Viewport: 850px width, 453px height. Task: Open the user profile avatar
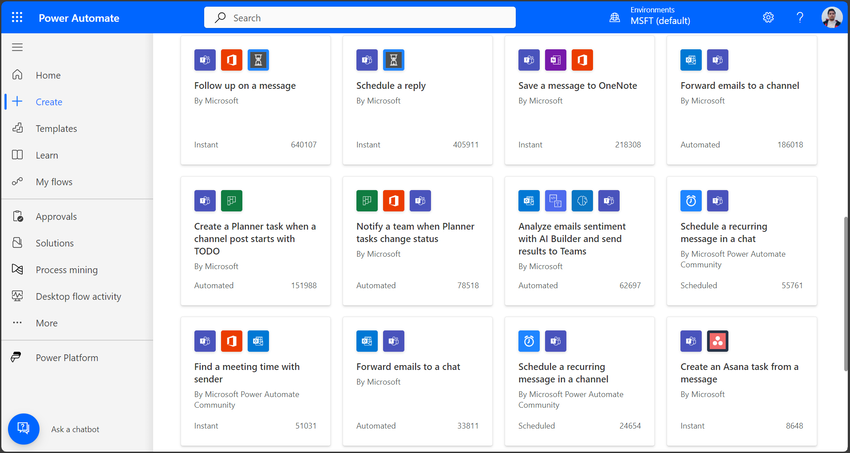(831, 17)
